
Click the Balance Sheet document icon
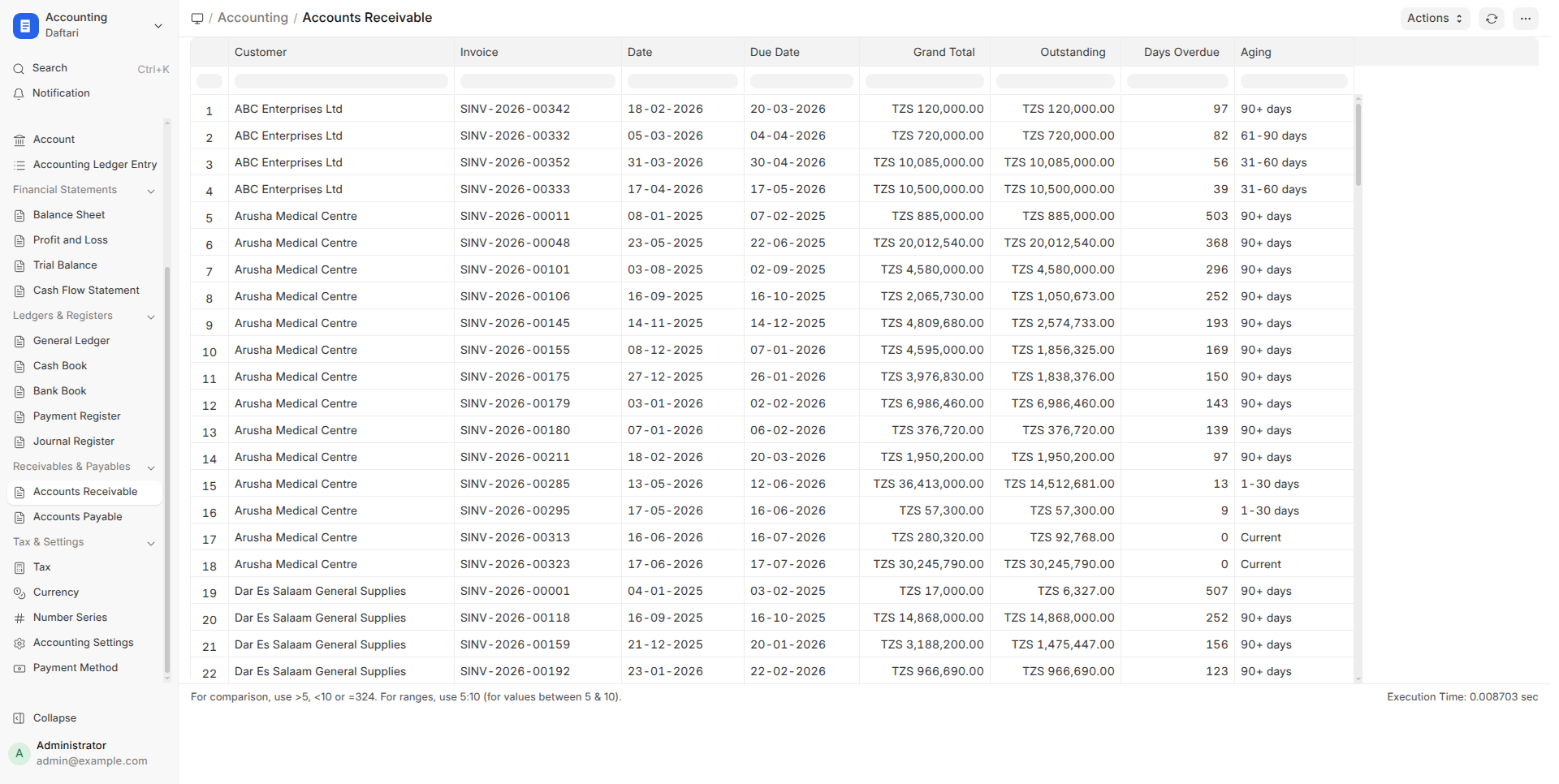tap(19, 216)
